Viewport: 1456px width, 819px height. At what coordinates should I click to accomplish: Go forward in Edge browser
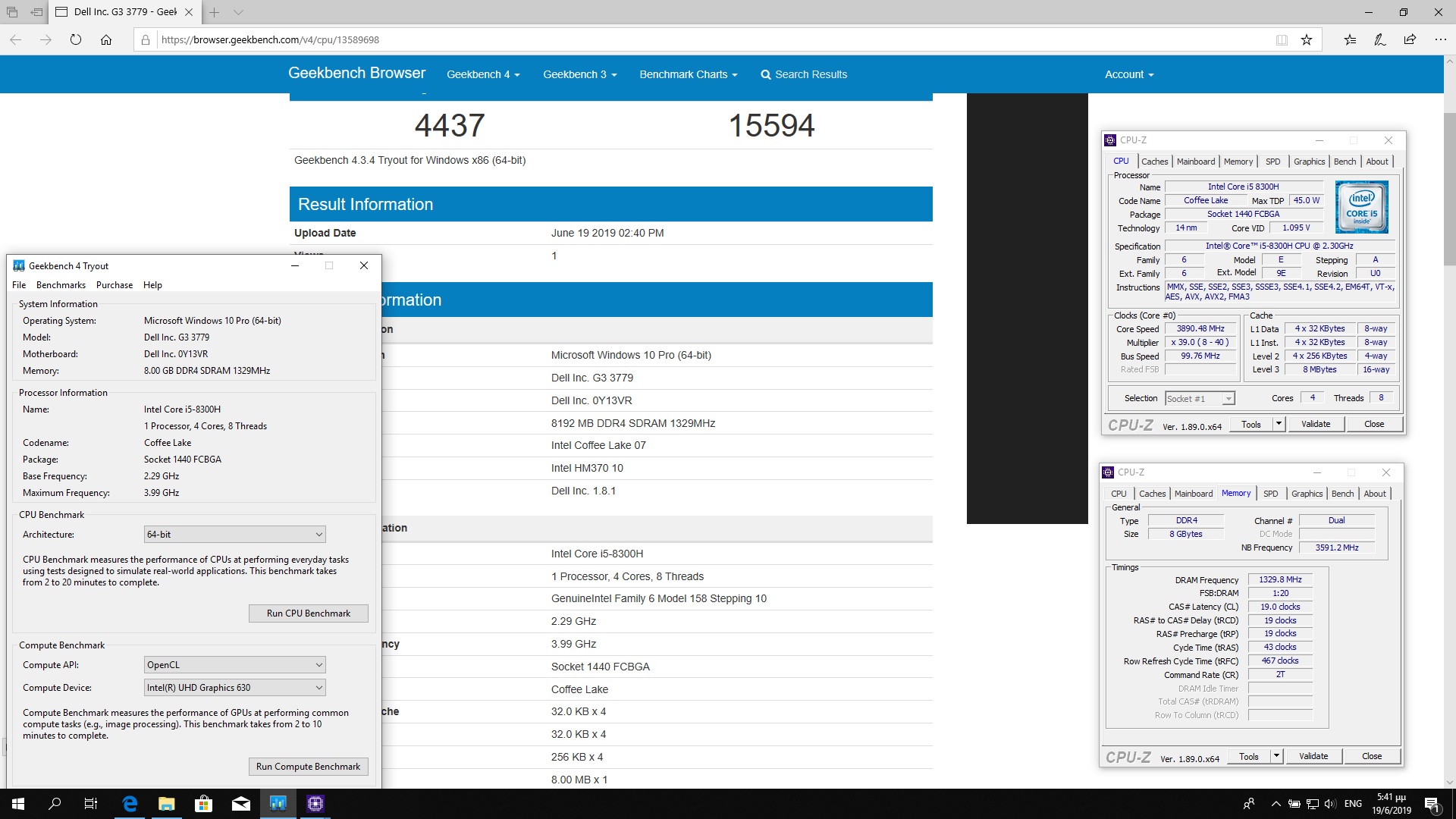click(x=45, y=39)
